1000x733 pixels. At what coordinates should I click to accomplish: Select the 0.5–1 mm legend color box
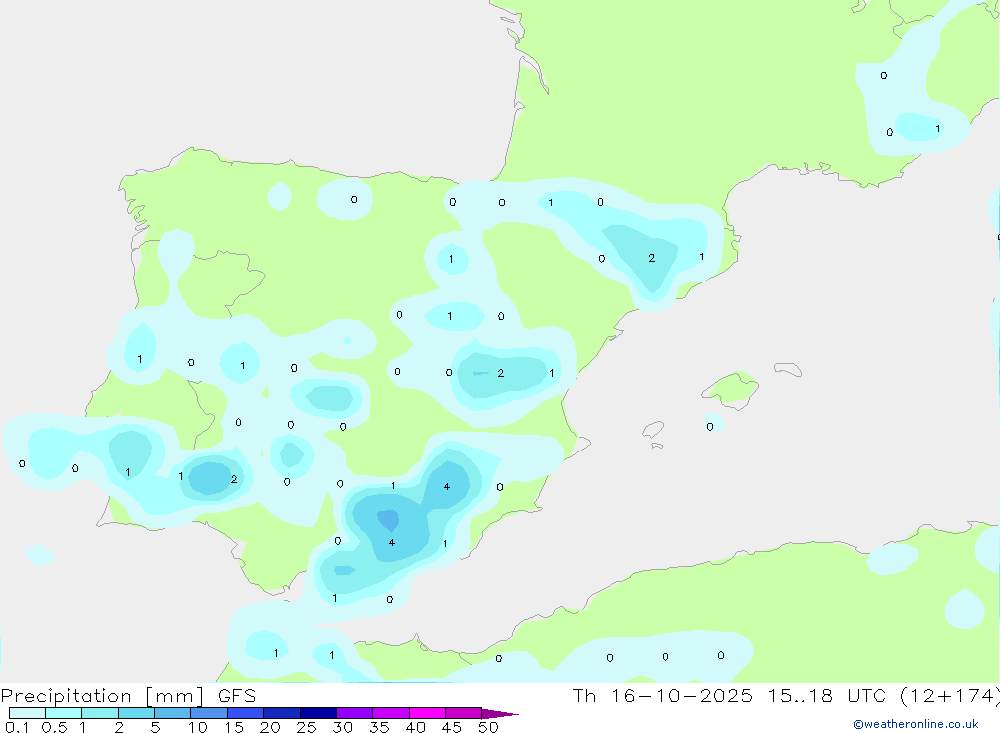(64, 713)
